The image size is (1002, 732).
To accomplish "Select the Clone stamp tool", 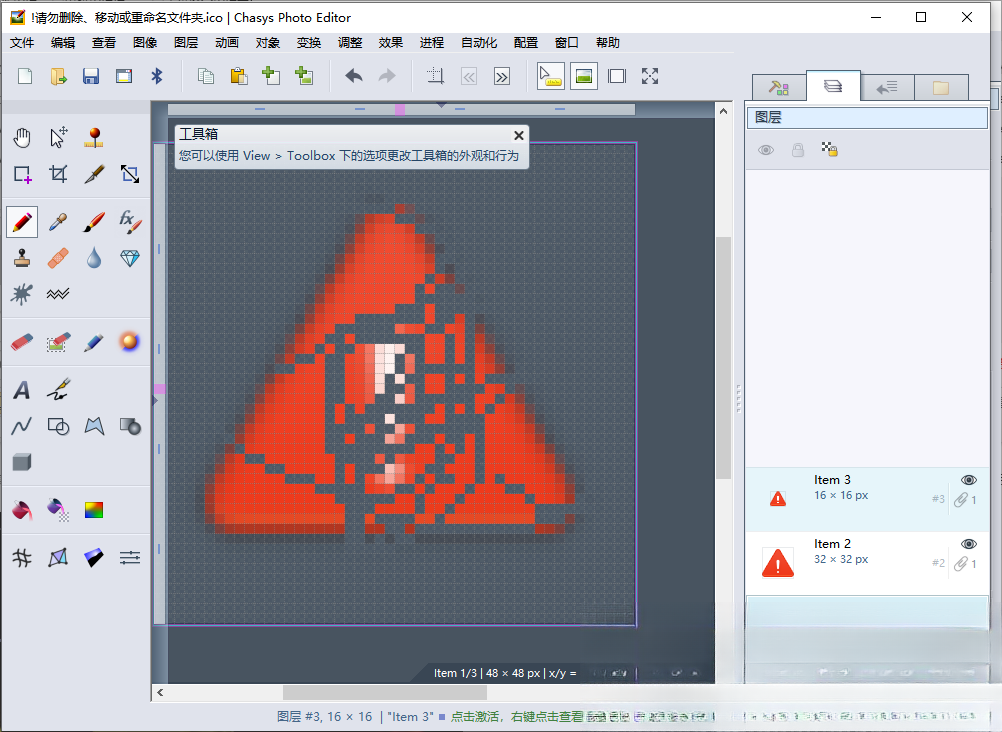I will [x=22, y=258].
